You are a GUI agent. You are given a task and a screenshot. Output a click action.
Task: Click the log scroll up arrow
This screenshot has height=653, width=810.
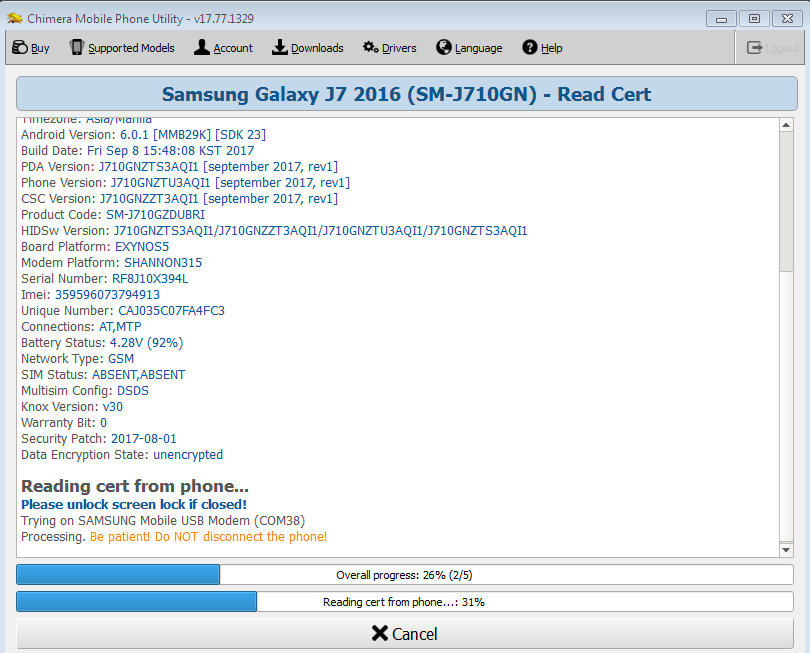(786, 125)
